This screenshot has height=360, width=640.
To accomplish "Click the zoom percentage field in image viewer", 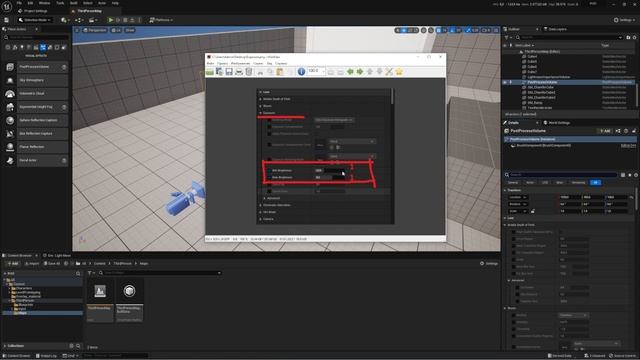I will point(316,71).
